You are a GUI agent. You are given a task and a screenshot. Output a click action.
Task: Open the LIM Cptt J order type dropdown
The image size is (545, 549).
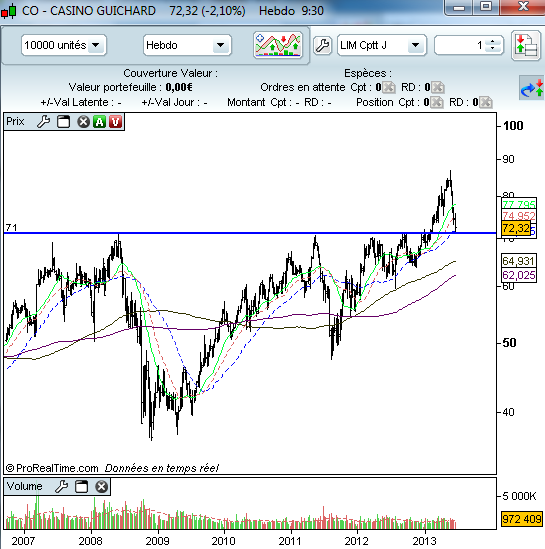[x=382, y=45]
